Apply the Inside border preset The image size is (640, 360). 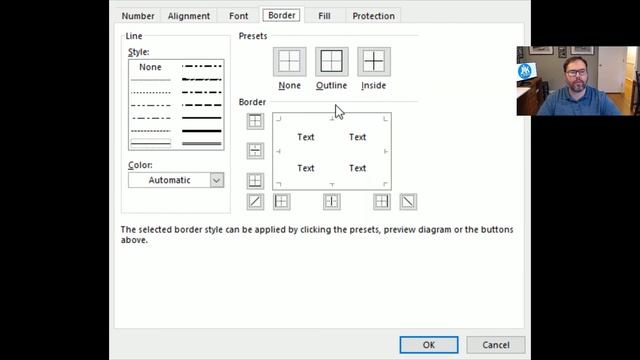pyautogui.click(x=374, y=62)
